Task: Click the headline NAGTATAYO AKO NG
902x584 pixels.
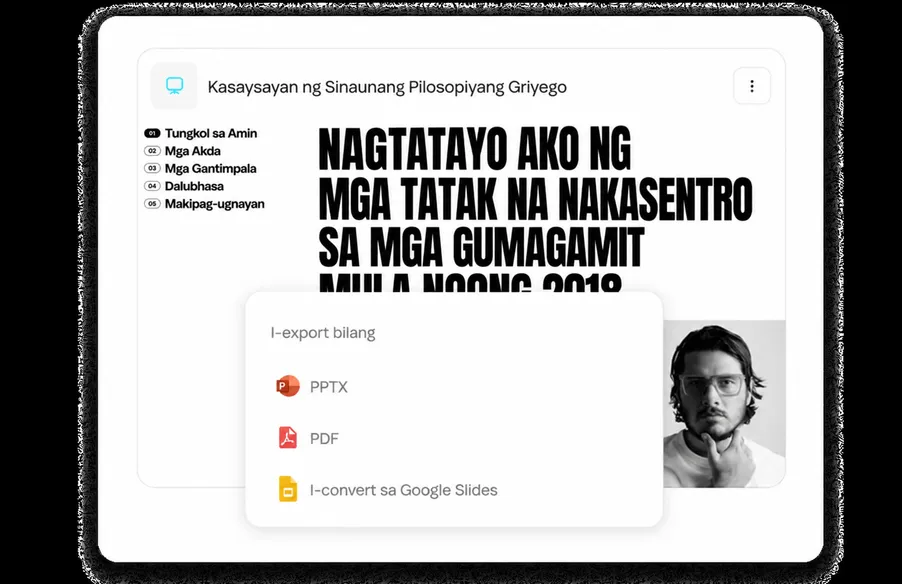Action: pos(475,150)
